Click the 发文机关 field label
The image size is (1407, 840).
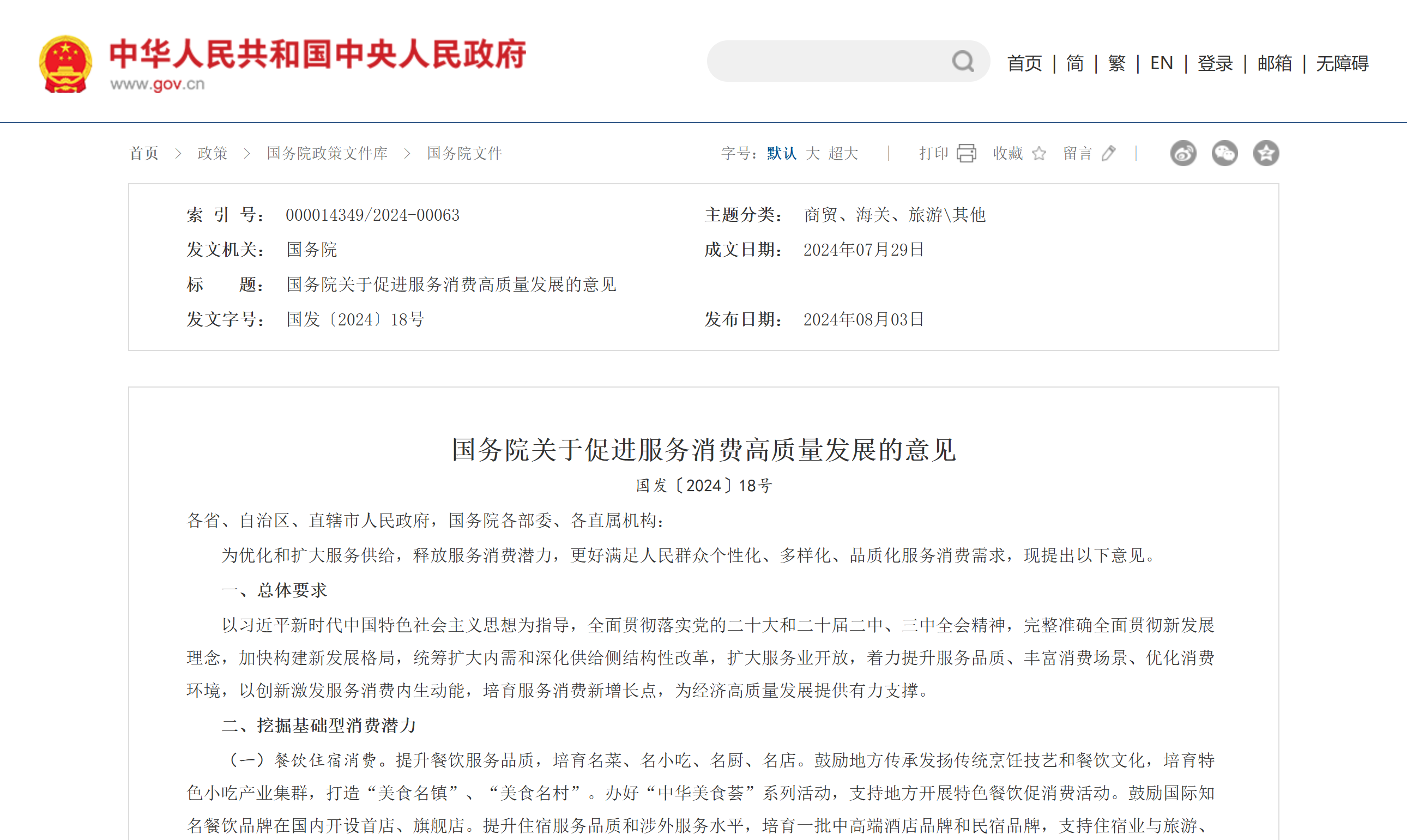[x=225, y=250]
